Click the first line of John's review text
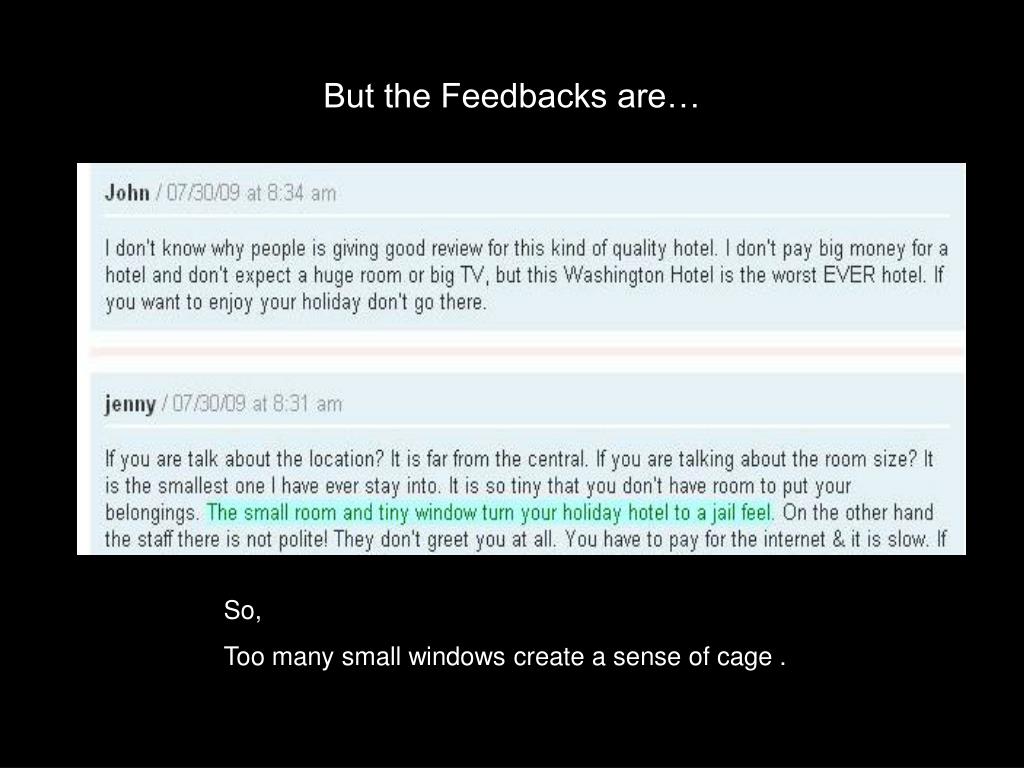This screenshot has height=768, width=1024. 526,248
